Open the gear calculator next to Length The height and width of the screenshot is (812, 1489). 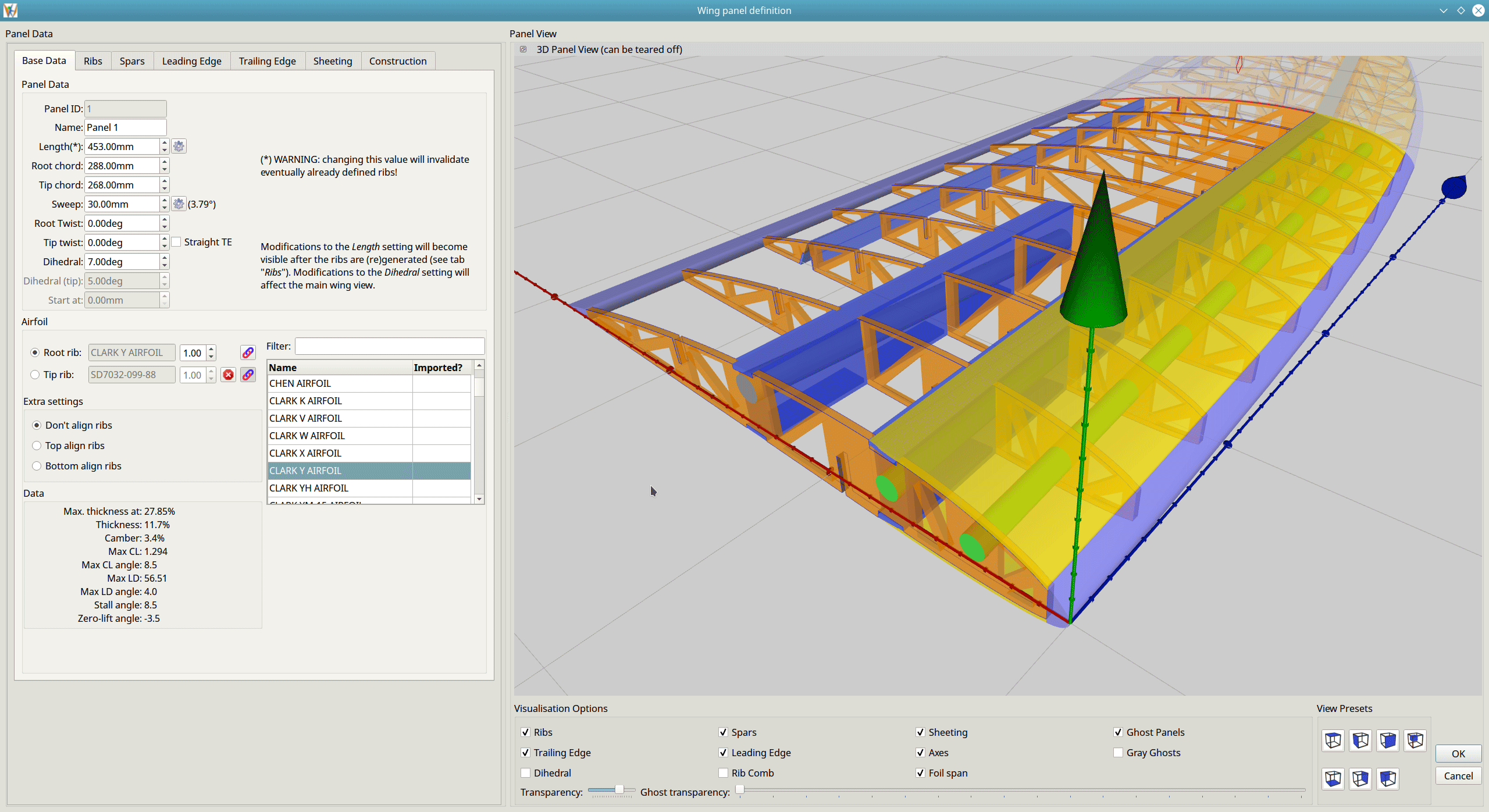click(x=179, y=147)
